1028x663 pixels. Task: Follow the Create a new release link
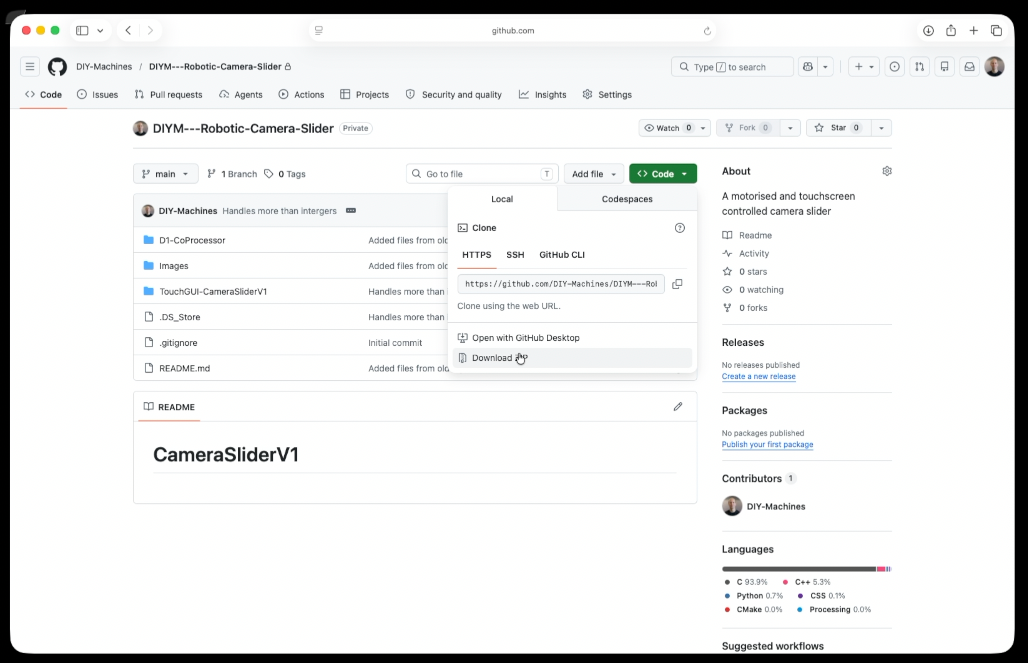tap(759, 376)
